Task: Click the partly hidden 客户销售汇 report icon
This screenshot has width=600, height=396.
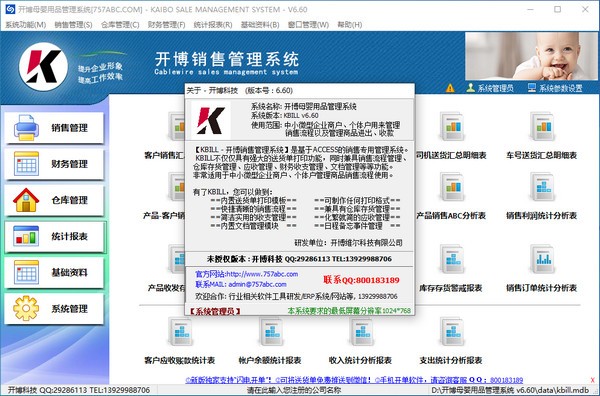Action: click(176, 126)
